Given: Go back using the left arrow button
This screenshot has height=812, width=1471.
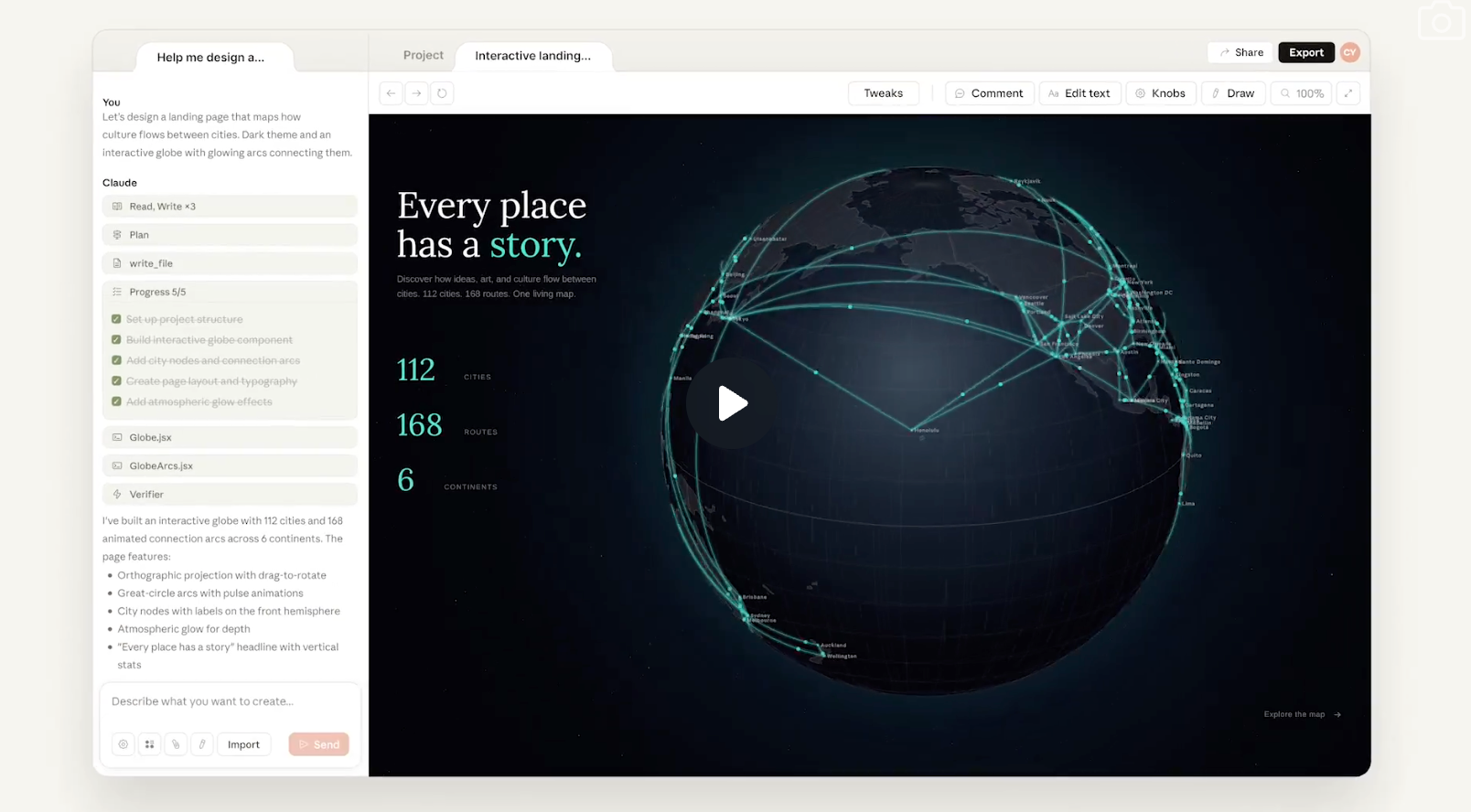Looking at the screenshot, I should [x=391, y=93].
